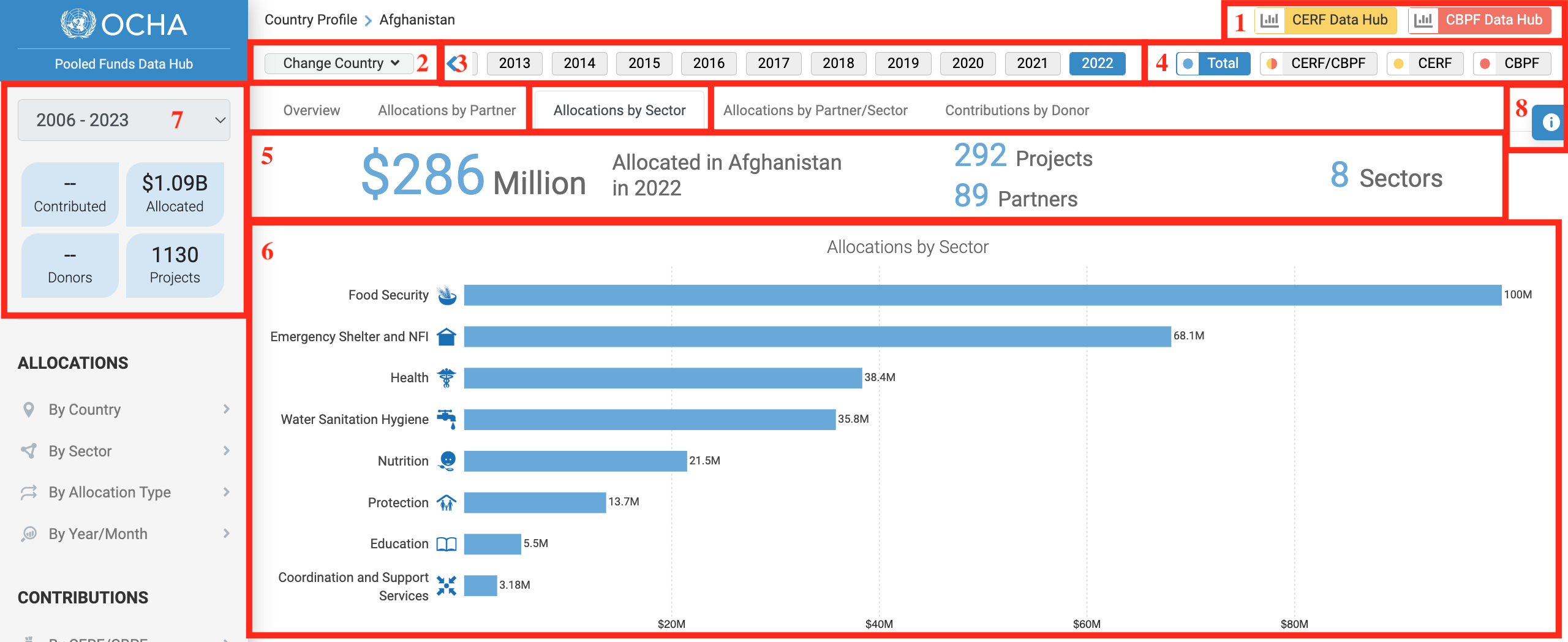Click the left arrow to show earlier years

click(x=453, y=63)
